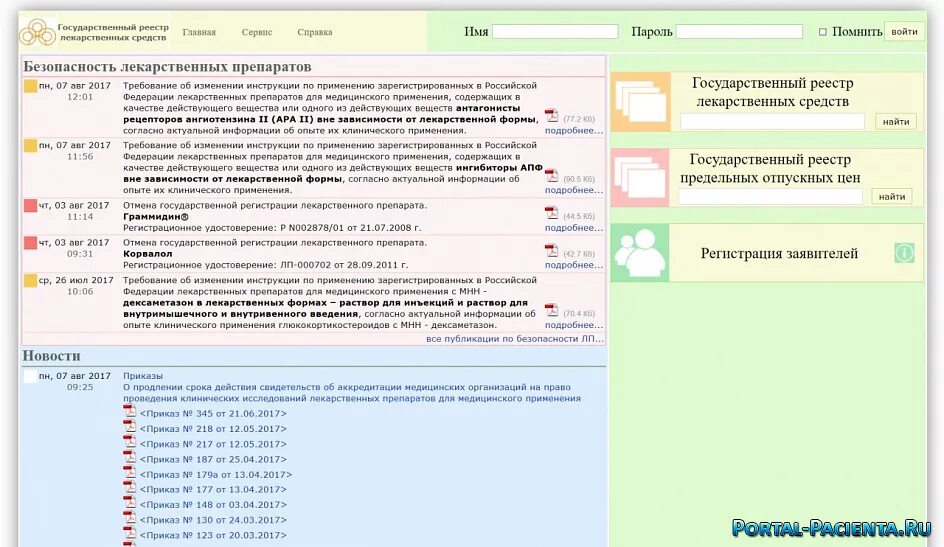944x547 pixels.
Task: Open PDF for ACE inhibitors (ингибиторы АПФ) notice
Action: point(551,175)
